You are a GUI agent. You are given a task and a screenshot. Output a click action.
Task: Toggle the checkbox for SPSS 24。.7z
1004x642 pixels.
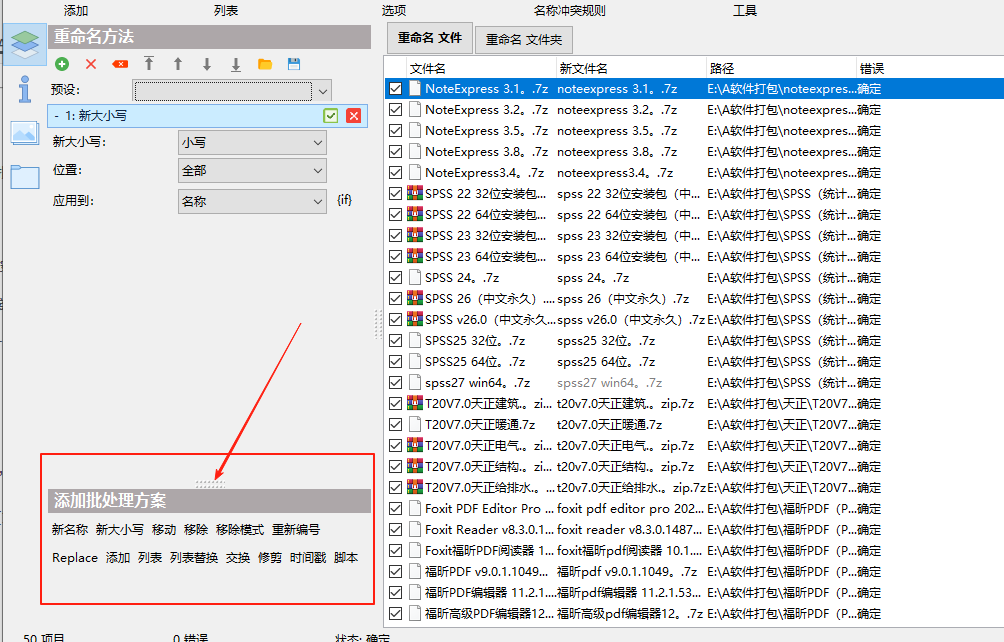(x=396, y=278)
